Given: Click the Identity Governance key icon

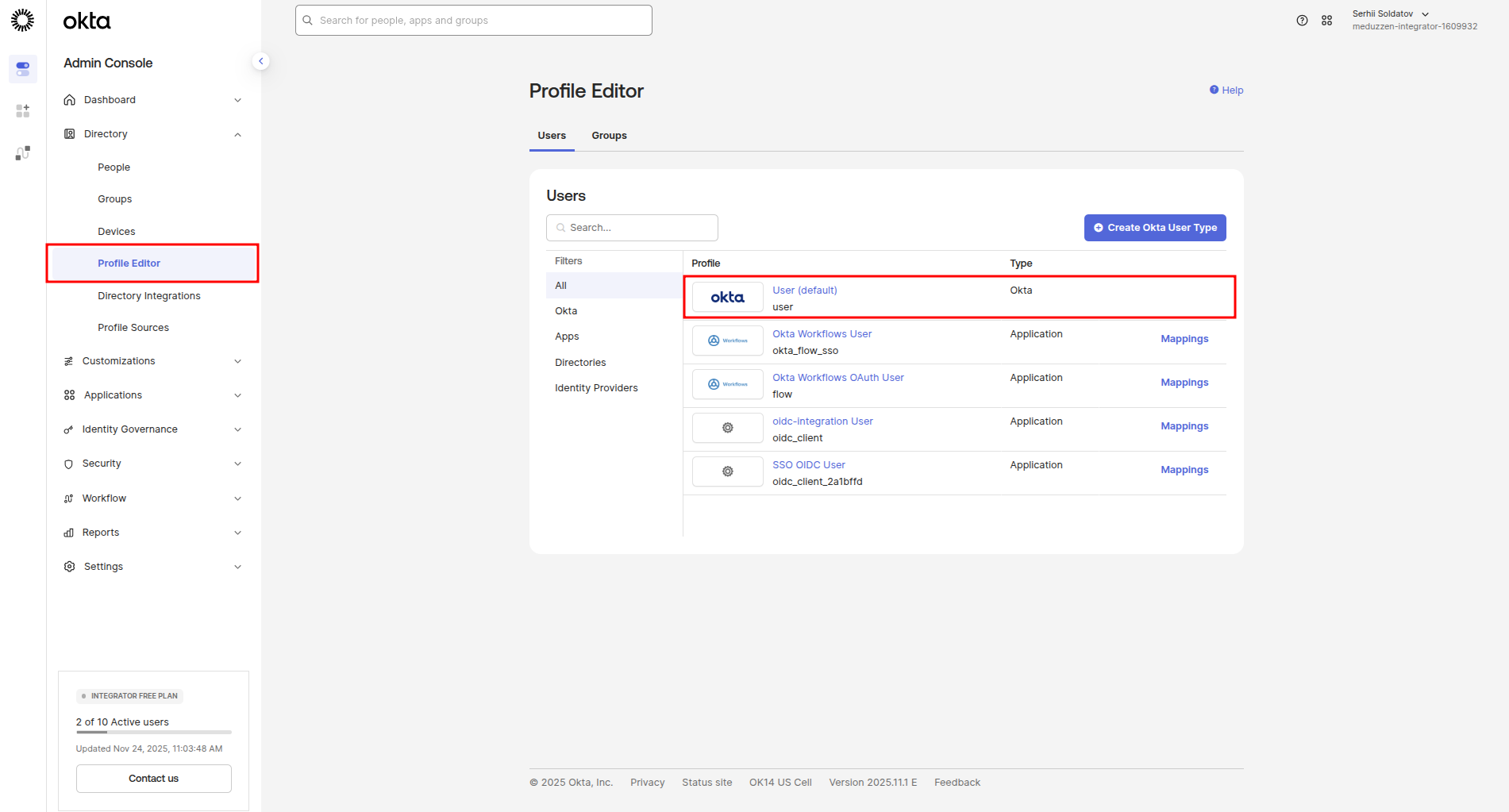Looking at the screenshot, I should point(68,429).
